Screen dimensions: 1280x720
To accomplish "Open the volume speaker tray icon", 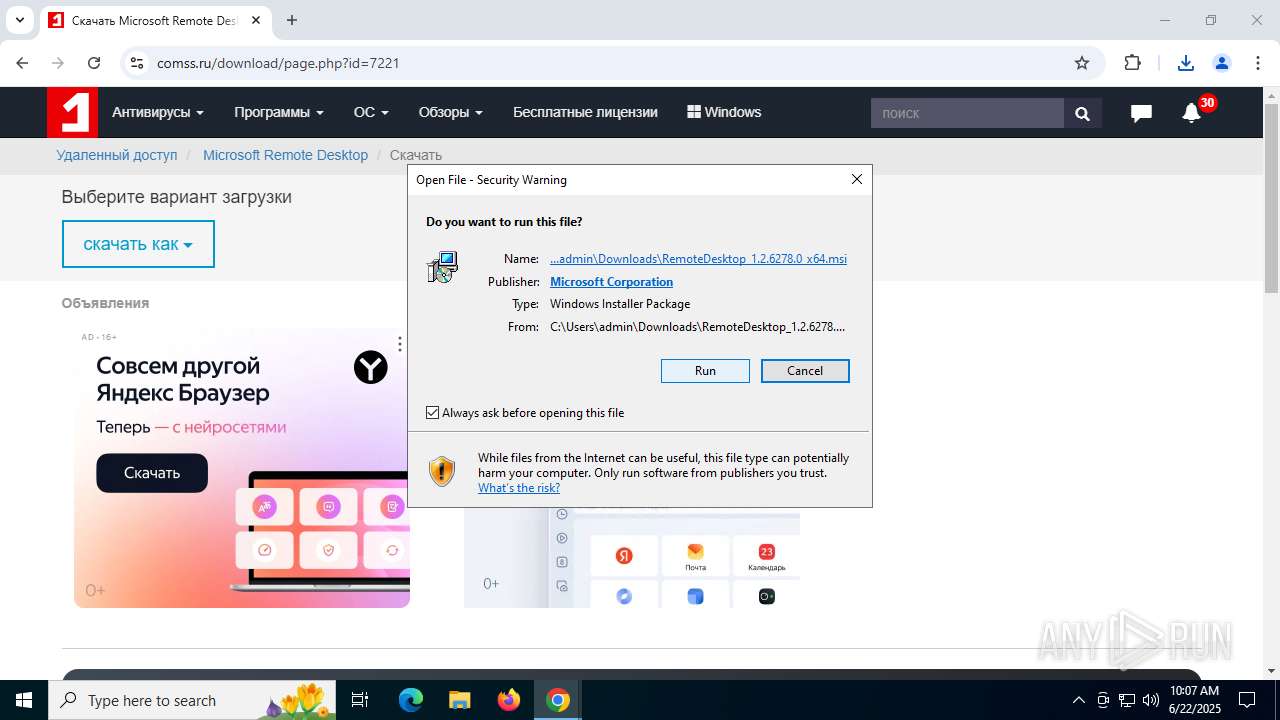I will tap(1150, 700).
